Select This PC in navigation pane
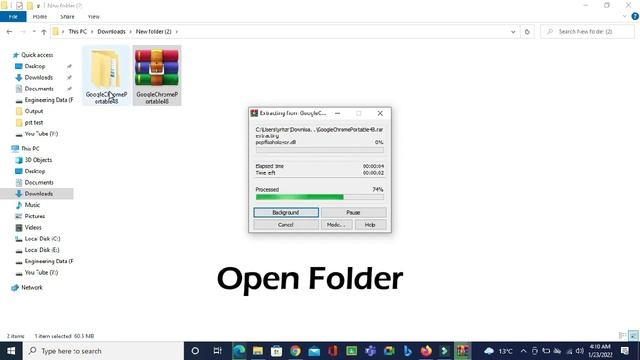 (x=30, y=149)
